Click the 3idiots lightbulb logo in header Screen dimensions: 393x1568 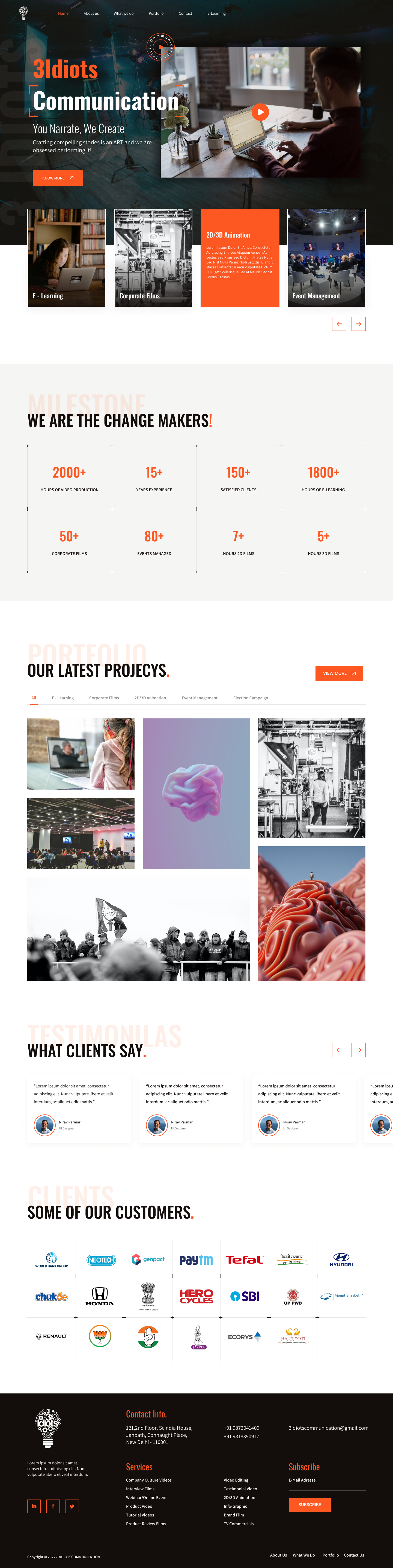click(x=24, y=13)
